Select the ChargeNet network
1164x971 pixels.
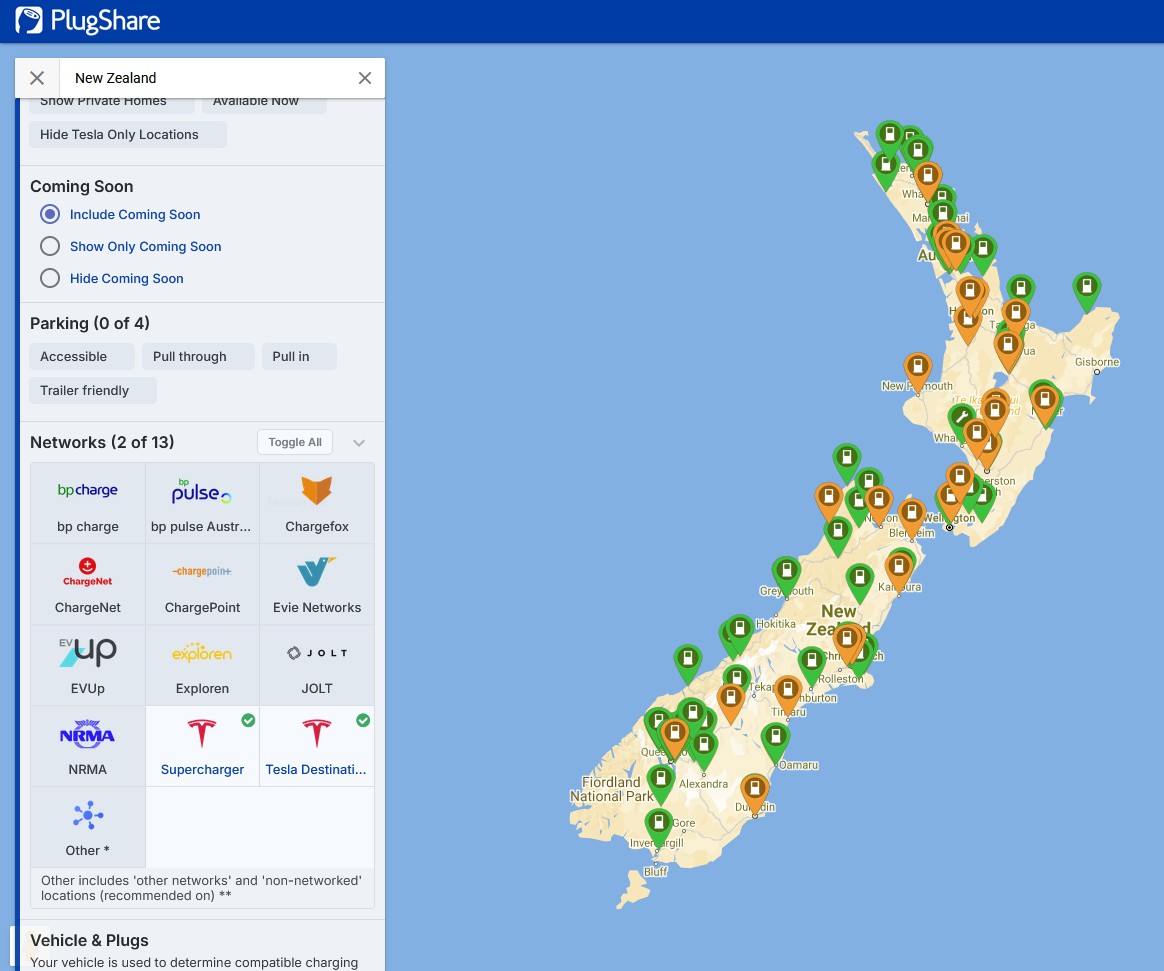pos(88,584)
